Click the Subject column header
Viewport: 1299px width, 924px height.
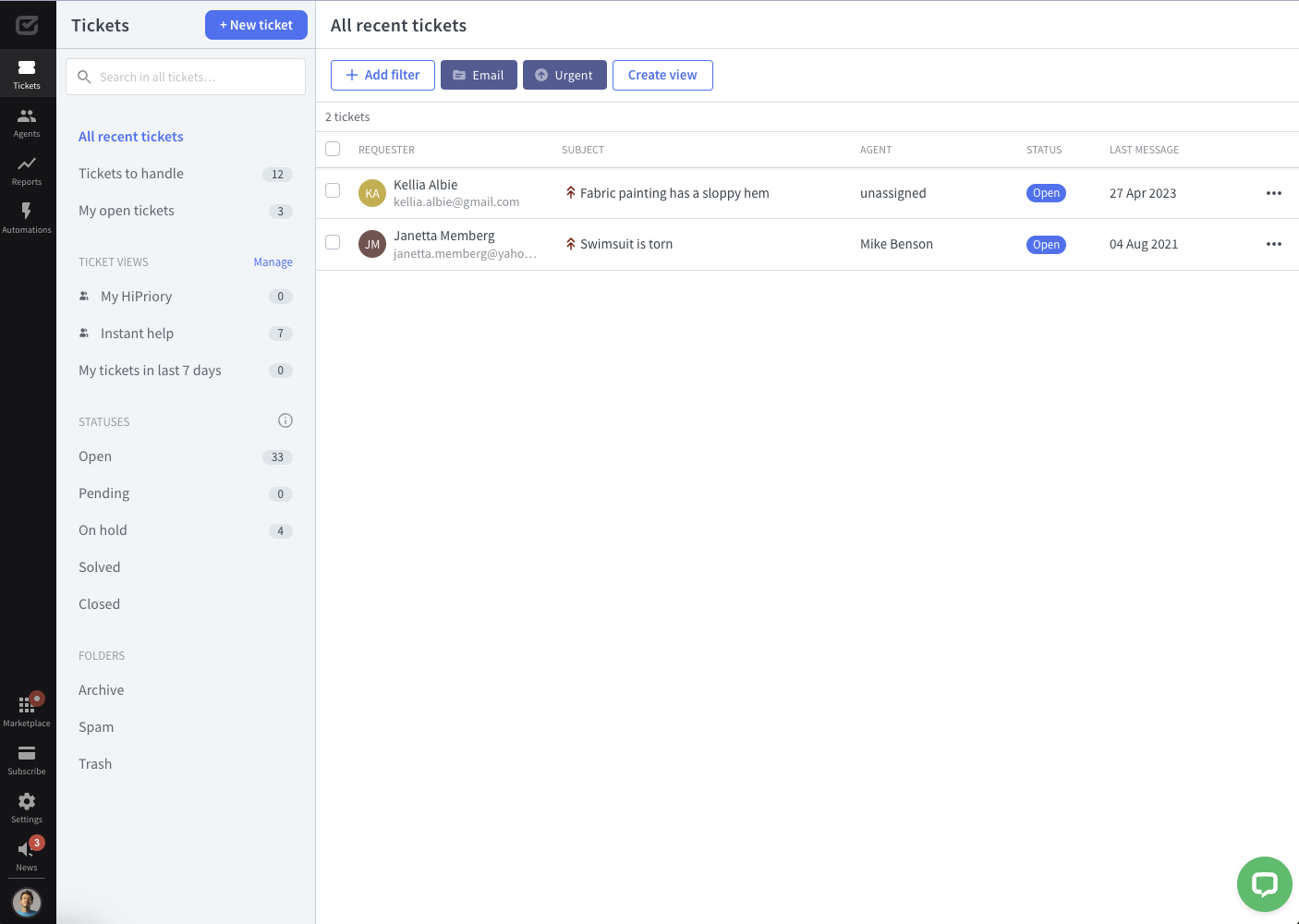pyautogui.click(x=583, y=150)
